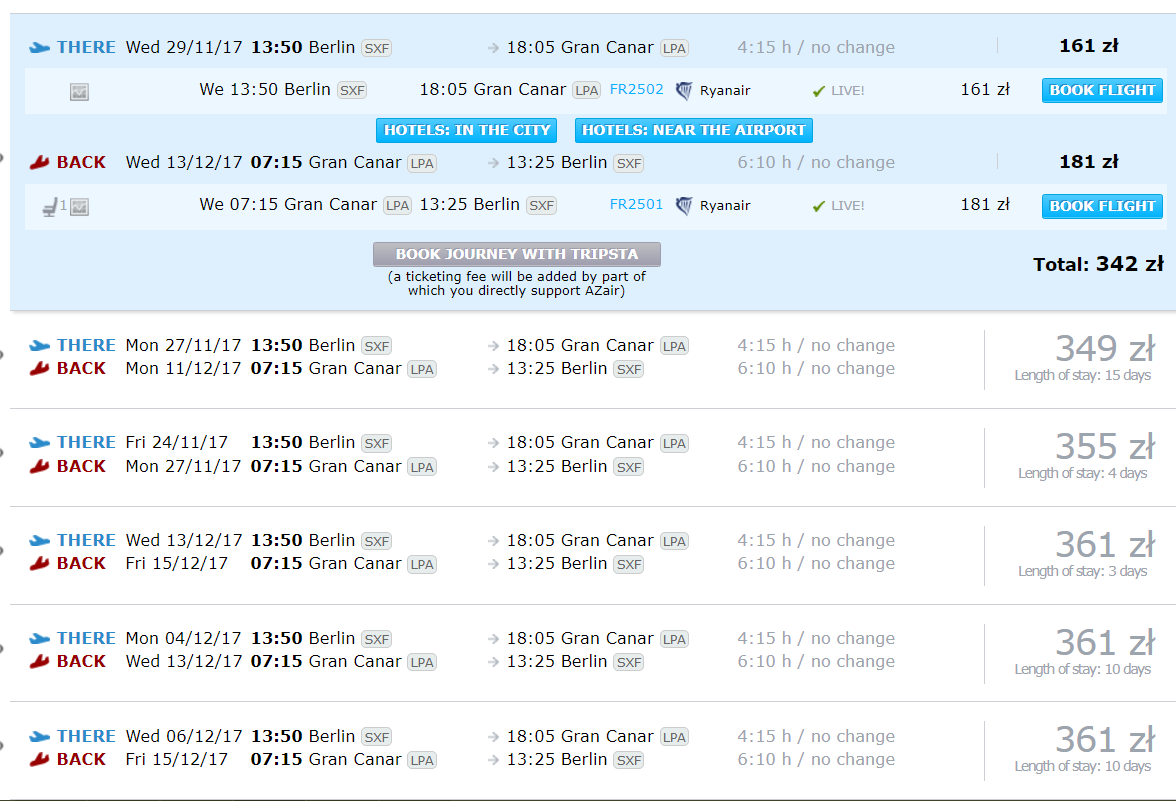
Task: Select the 349 zł price result
Action: (x=1105, y=349)
